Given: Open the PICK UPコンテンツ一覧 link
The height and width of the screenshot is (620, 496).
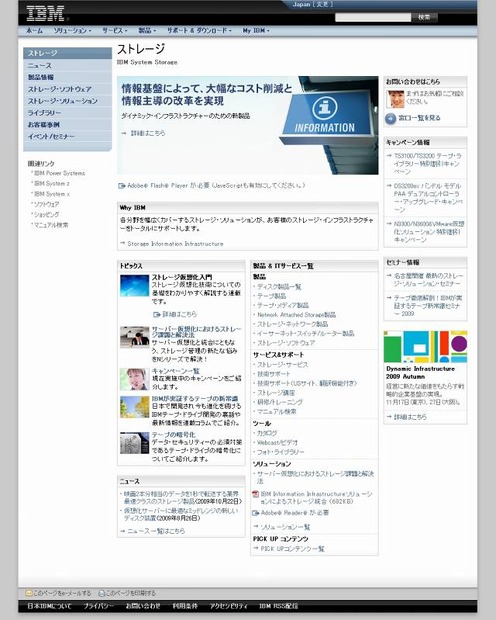Looking at the screenshot, I should coord(292,549).
